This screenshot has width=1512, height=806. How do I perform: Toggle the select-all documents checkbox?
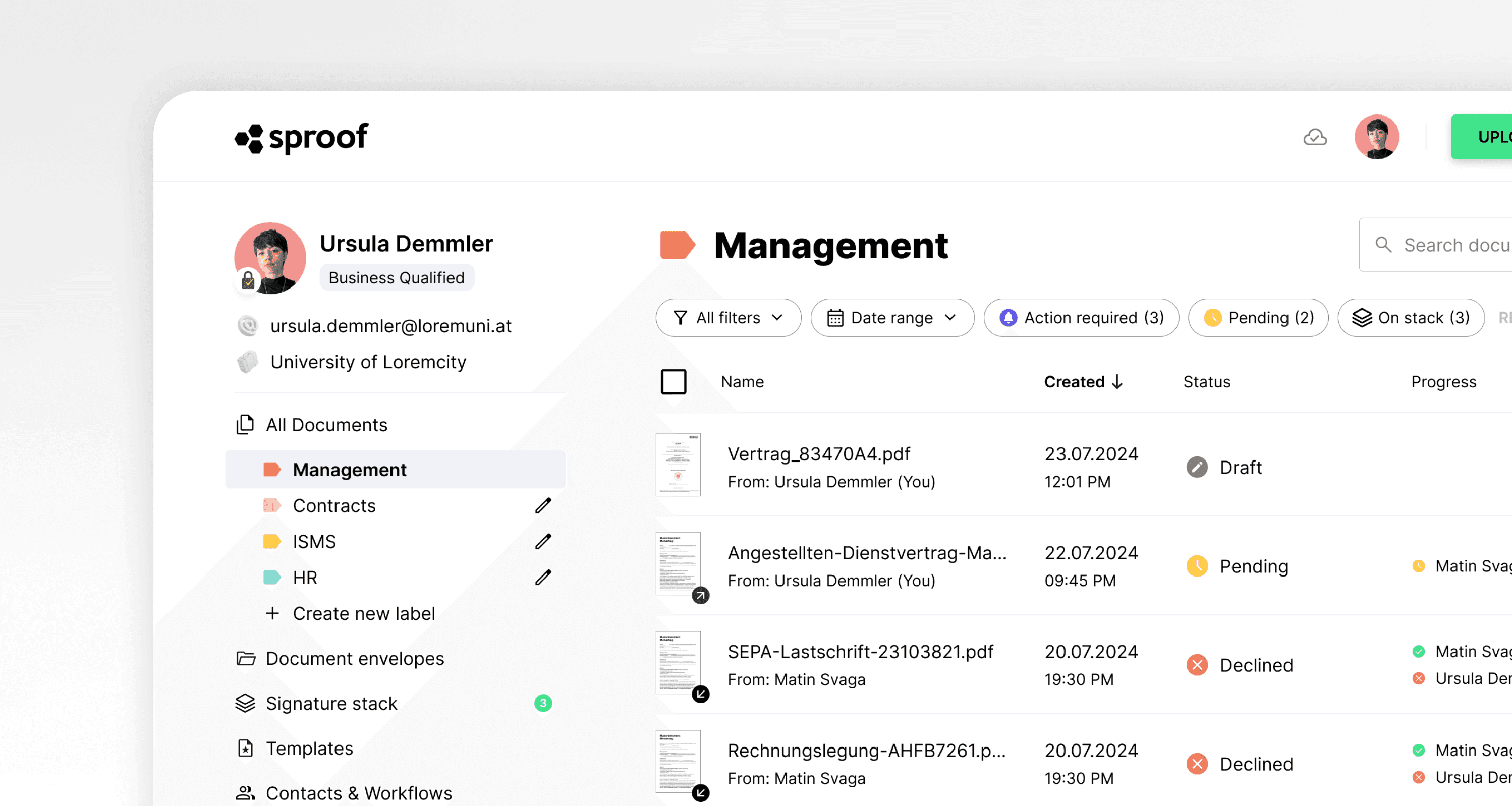(x=673, y=382)
